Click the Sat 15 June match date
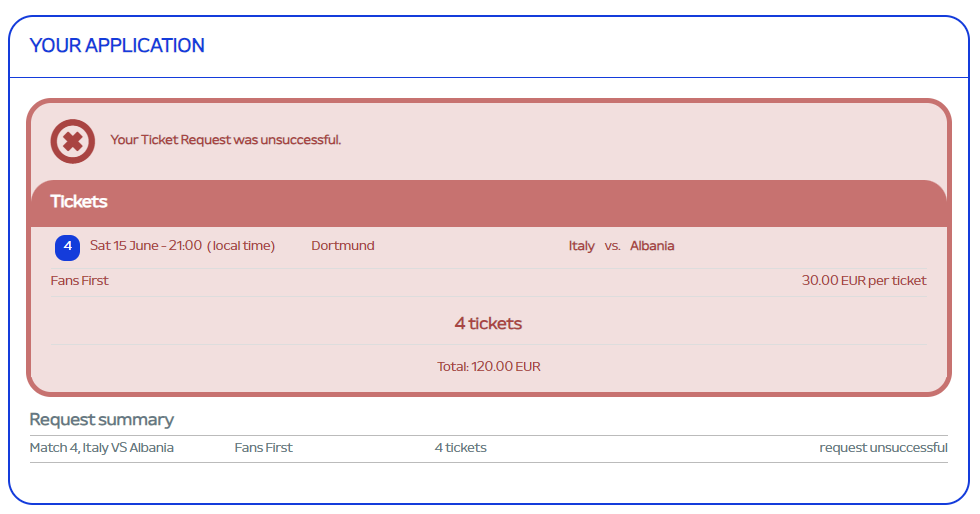Image resolution: width=980 pixels, height=514 pixels. pyautogui.click(x=146, y=246)
